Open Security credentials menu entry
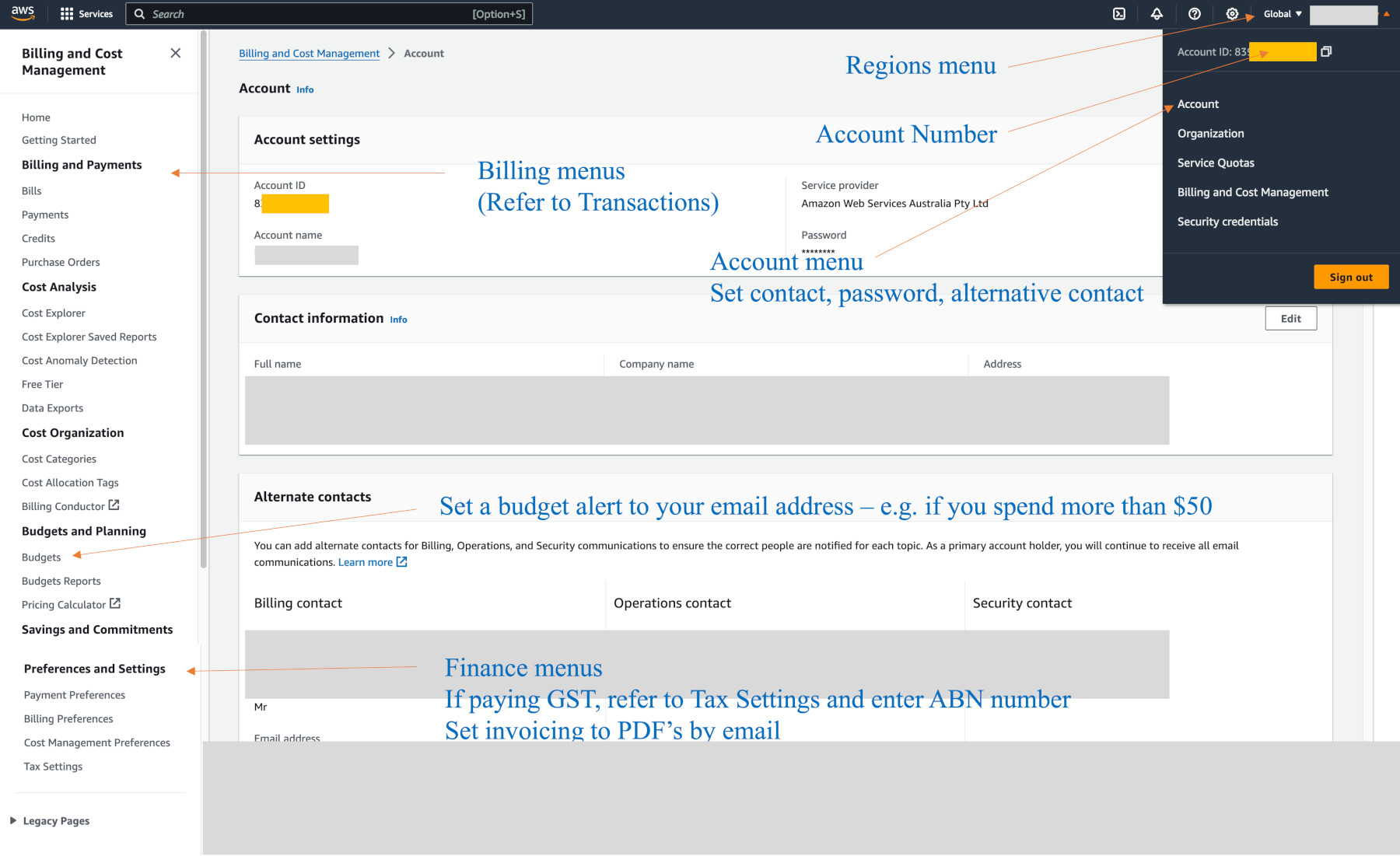This screenshot has height=856, width=1400. point(1227,222)
